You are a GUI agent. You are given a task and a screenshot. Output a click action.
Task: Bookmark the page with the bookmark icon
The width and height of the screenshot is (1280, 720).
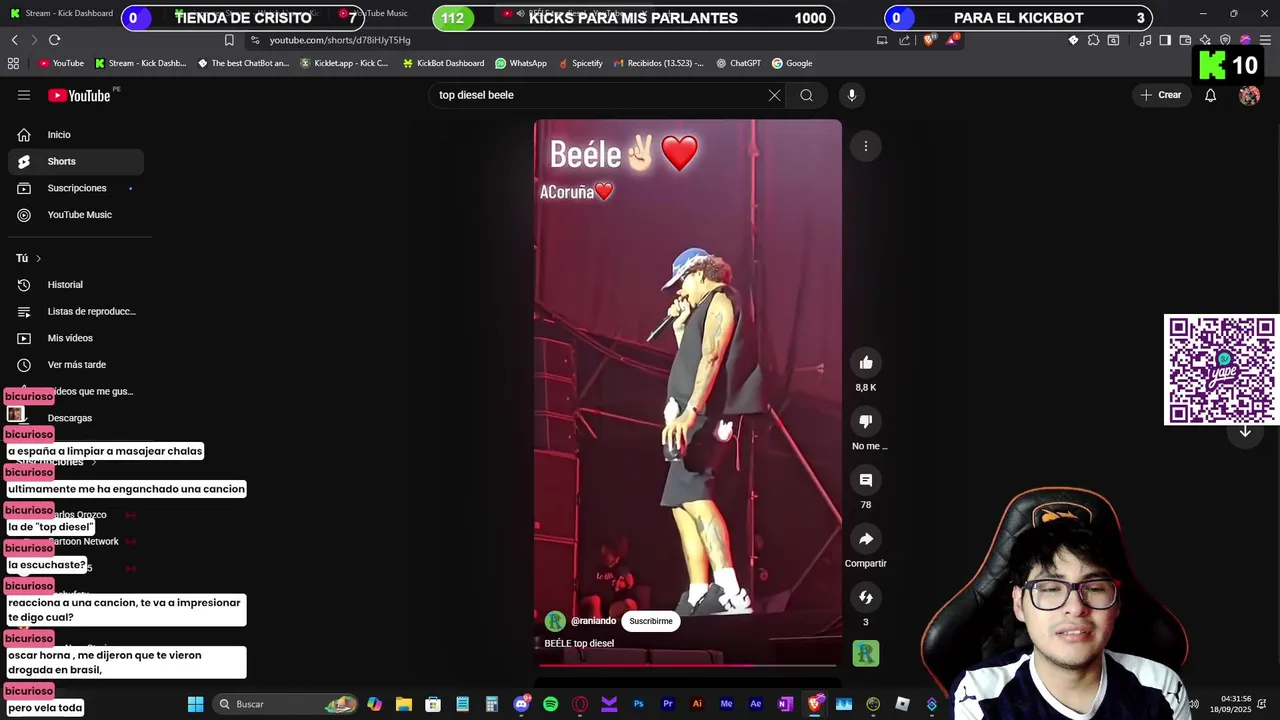[229, 40]
